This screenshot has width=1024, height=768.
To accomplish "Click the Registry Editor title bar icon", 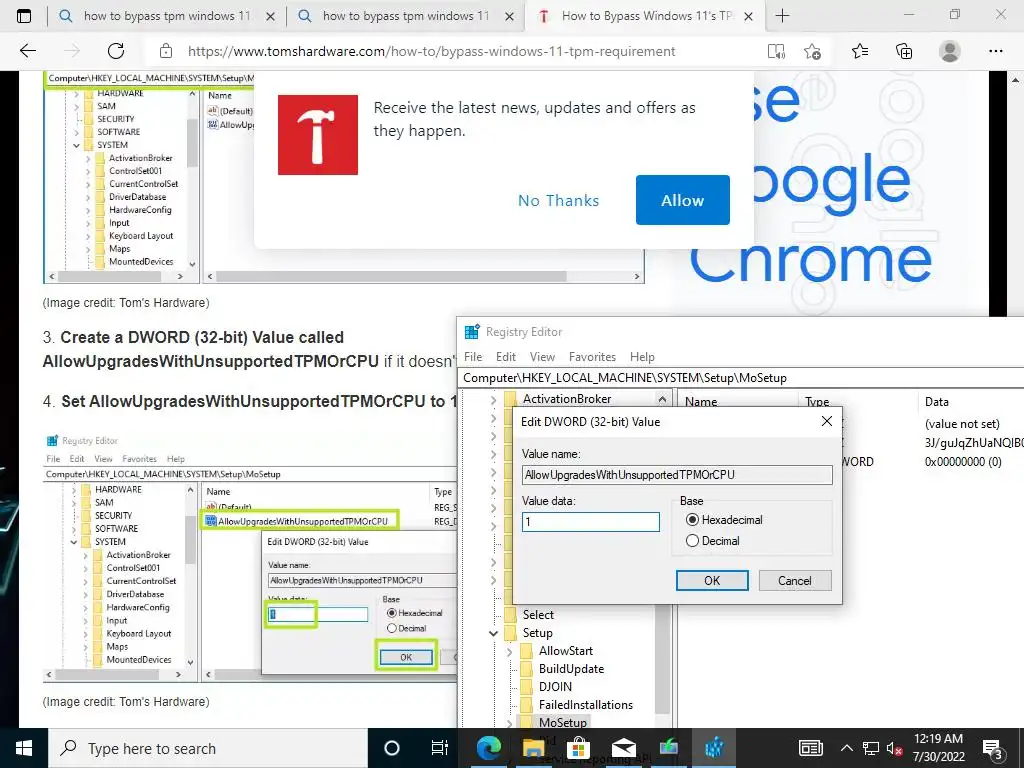I will click(472, 332).
